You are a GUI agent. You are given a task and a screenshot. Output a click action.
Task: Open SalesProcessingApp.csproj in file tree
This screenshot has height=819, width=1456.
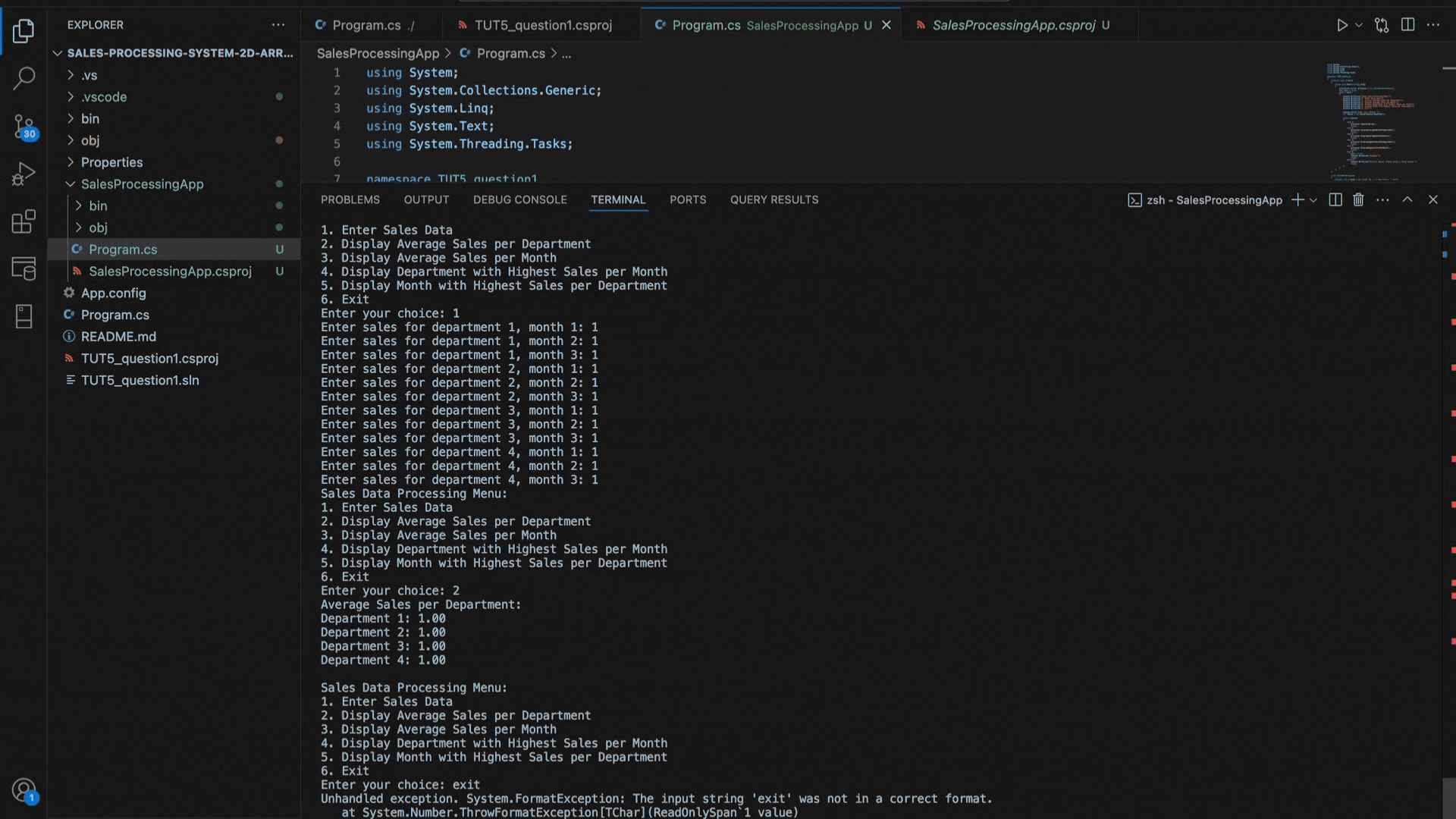pyautogui.click(x=174, y=271)
